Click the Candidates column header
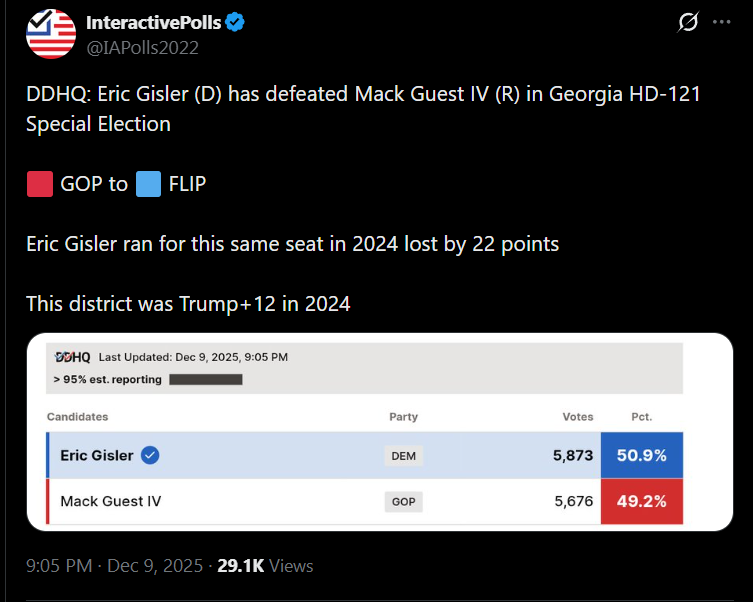Image resolution: width=753 pixels, height=602 pixels. (x=77, y=417)
